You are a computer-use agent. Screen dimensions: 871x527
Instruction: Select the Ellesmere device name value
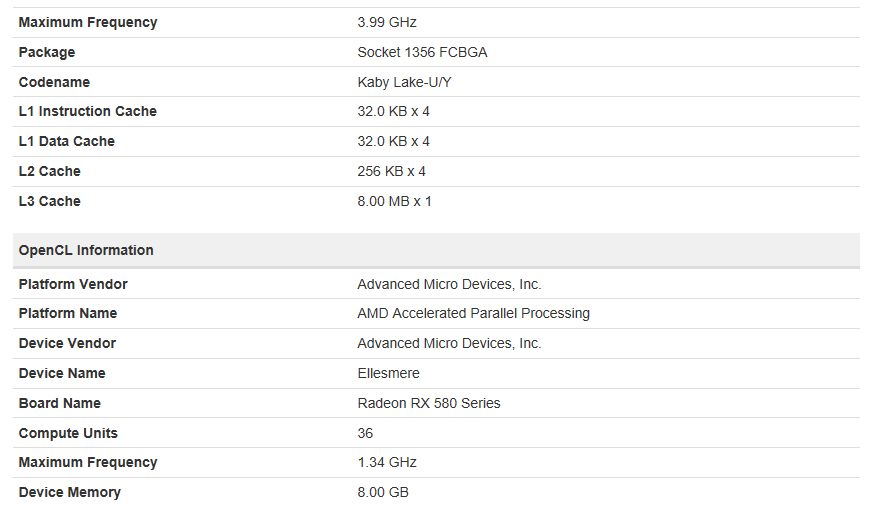388,373
